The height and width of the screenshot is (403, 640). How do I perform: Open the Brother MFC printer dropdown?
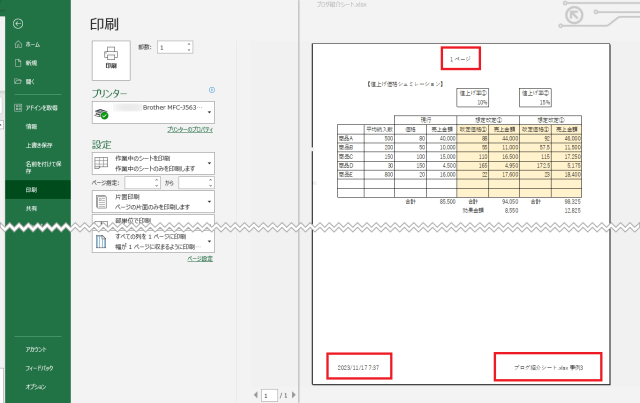pyautogui.click(x=153, y=112)
